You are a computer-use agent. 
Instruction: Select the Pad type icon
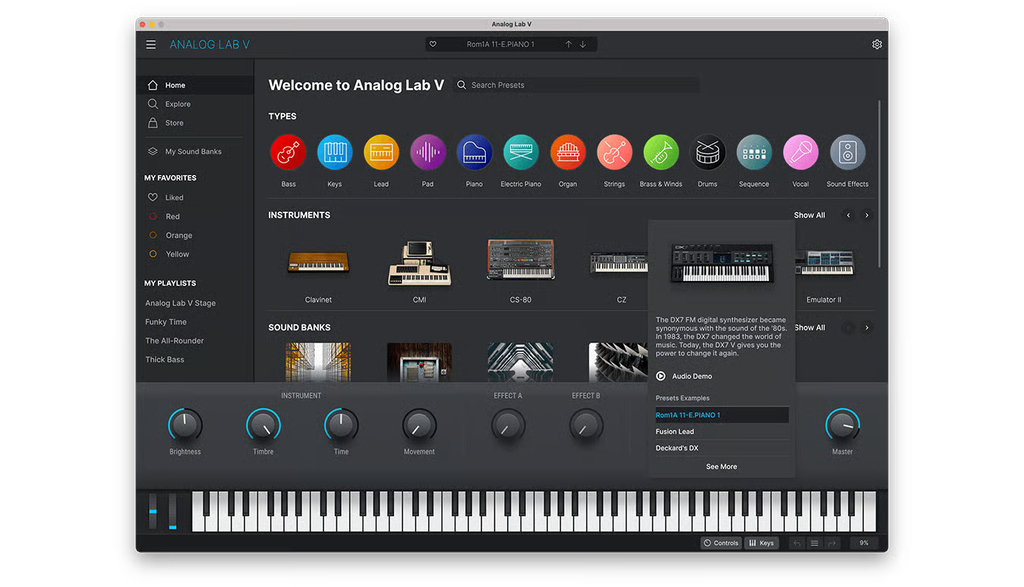click(x=428, y=153)
